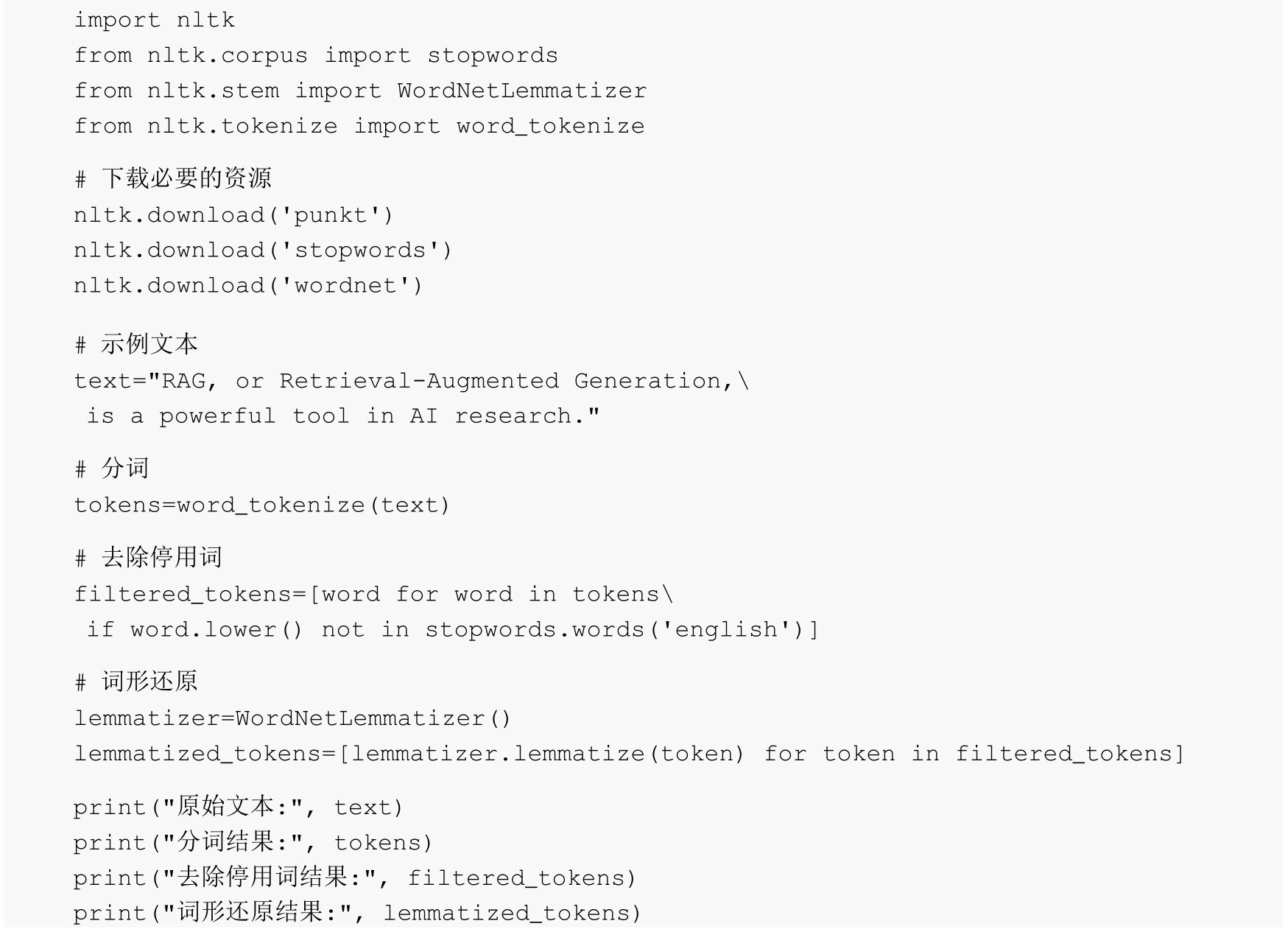Screen dimensions: 1288x932
Task: Click the stopwords.words('english') condition line
Action: (453, 630)
